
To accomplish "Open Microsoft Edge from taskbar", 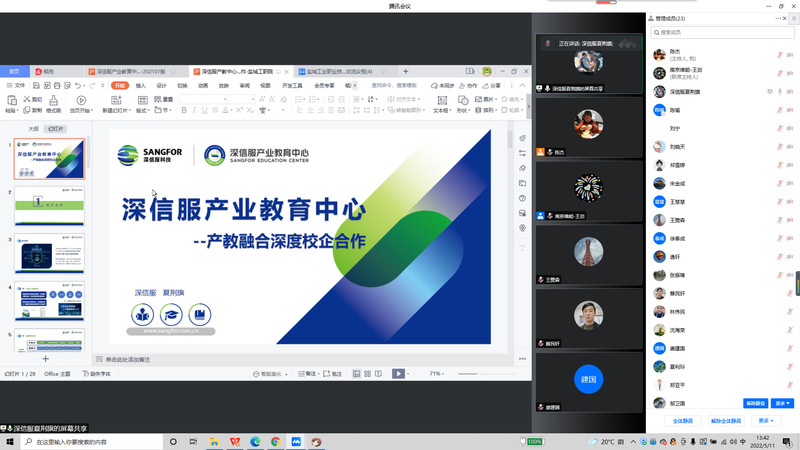I will (x=255, y=442).
